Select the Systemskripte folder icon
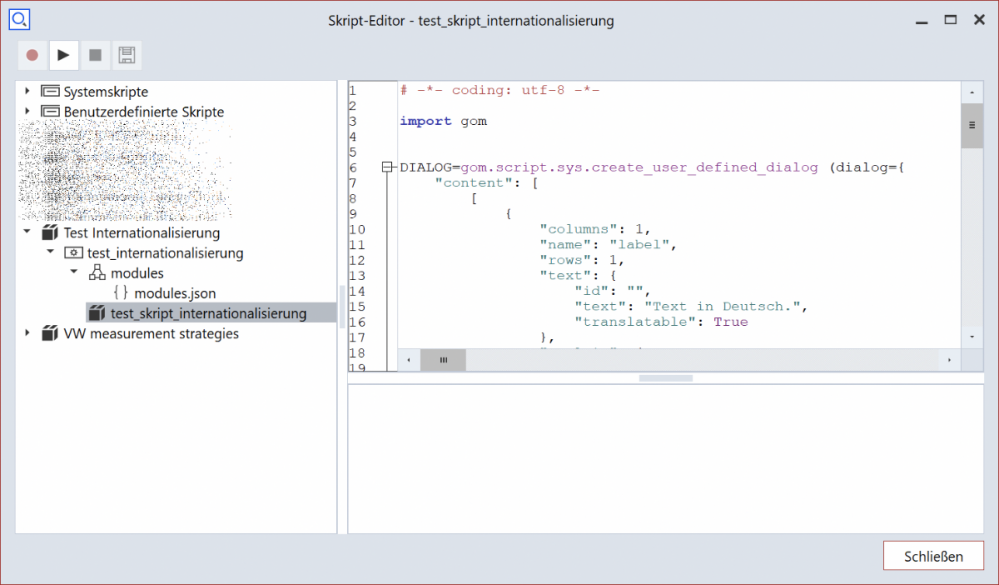The height and width of the screenshot is (585, 999). tap(50, 92)
